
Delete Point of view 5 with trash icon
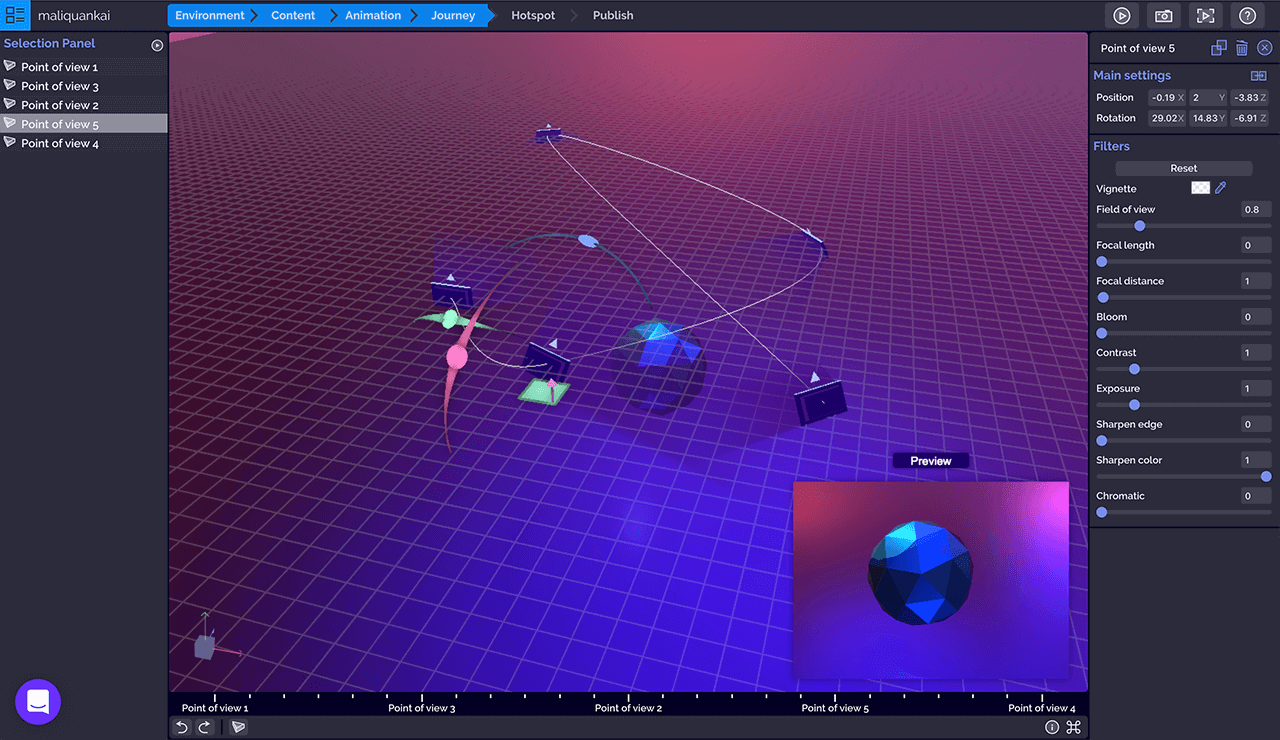(x=1241, y=48)
